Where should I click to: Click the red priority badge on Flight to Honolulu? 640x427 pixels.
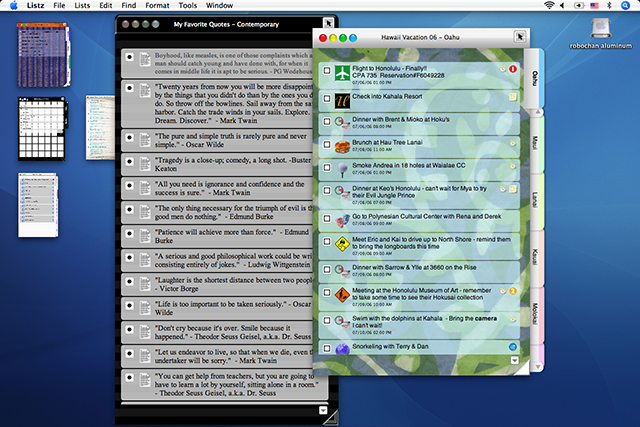point(513,69)
